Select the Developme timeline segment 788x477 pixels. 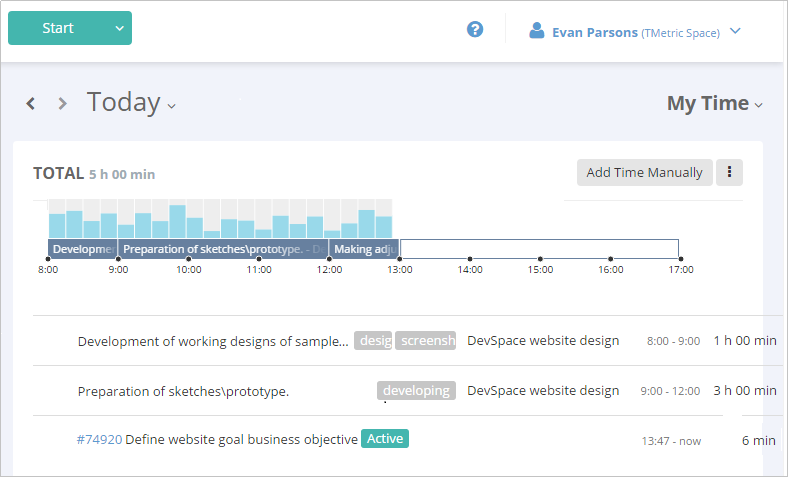click(82, 249)
